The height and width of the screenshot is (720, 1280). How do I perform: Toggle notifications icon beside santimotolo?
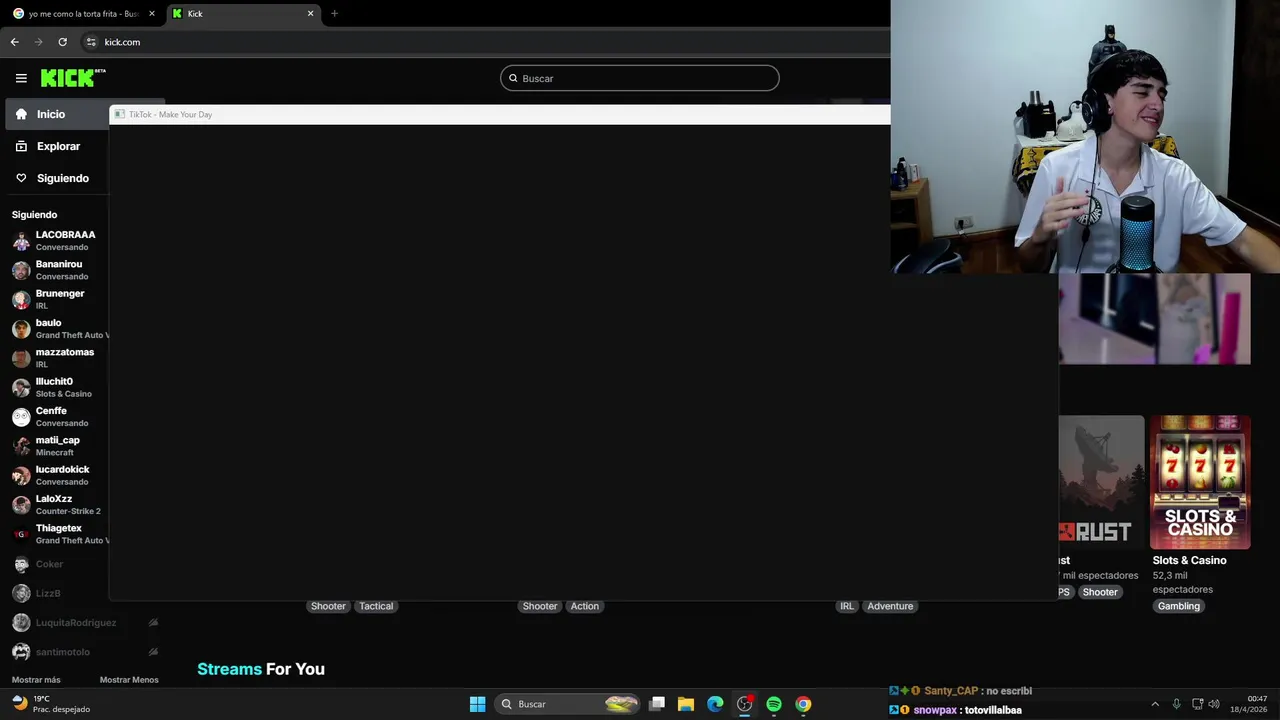(x=153, y=652)
